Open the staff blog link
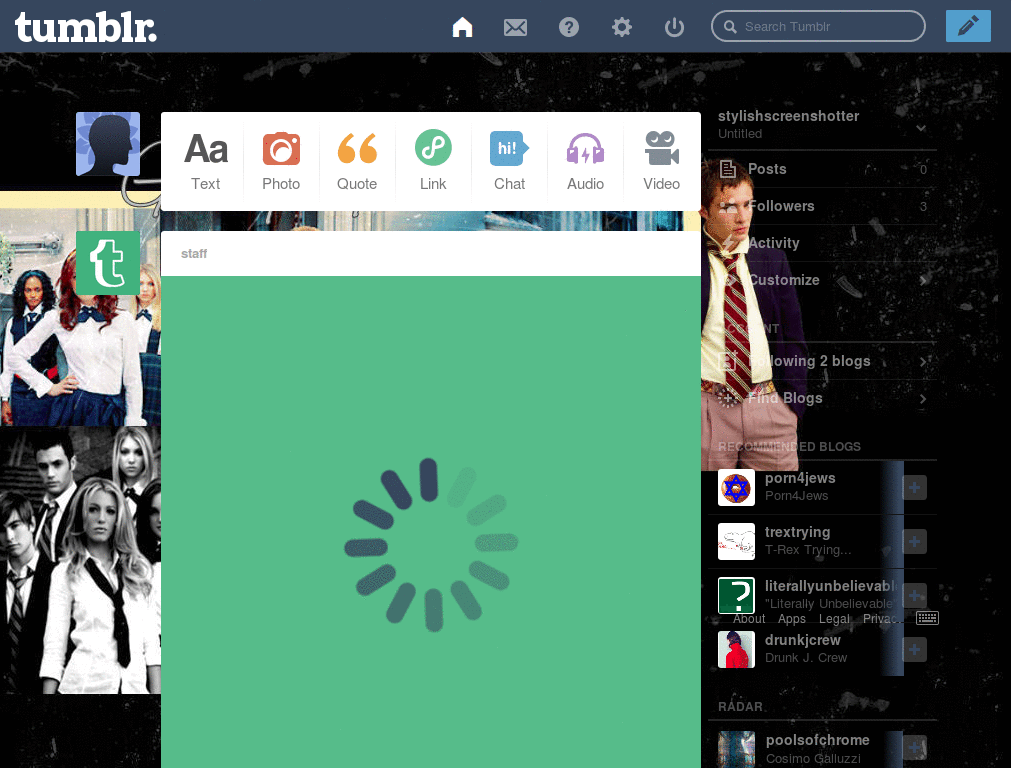This screenshot has width=1024, height=768. pyautogui.click(x=194, y=253)
